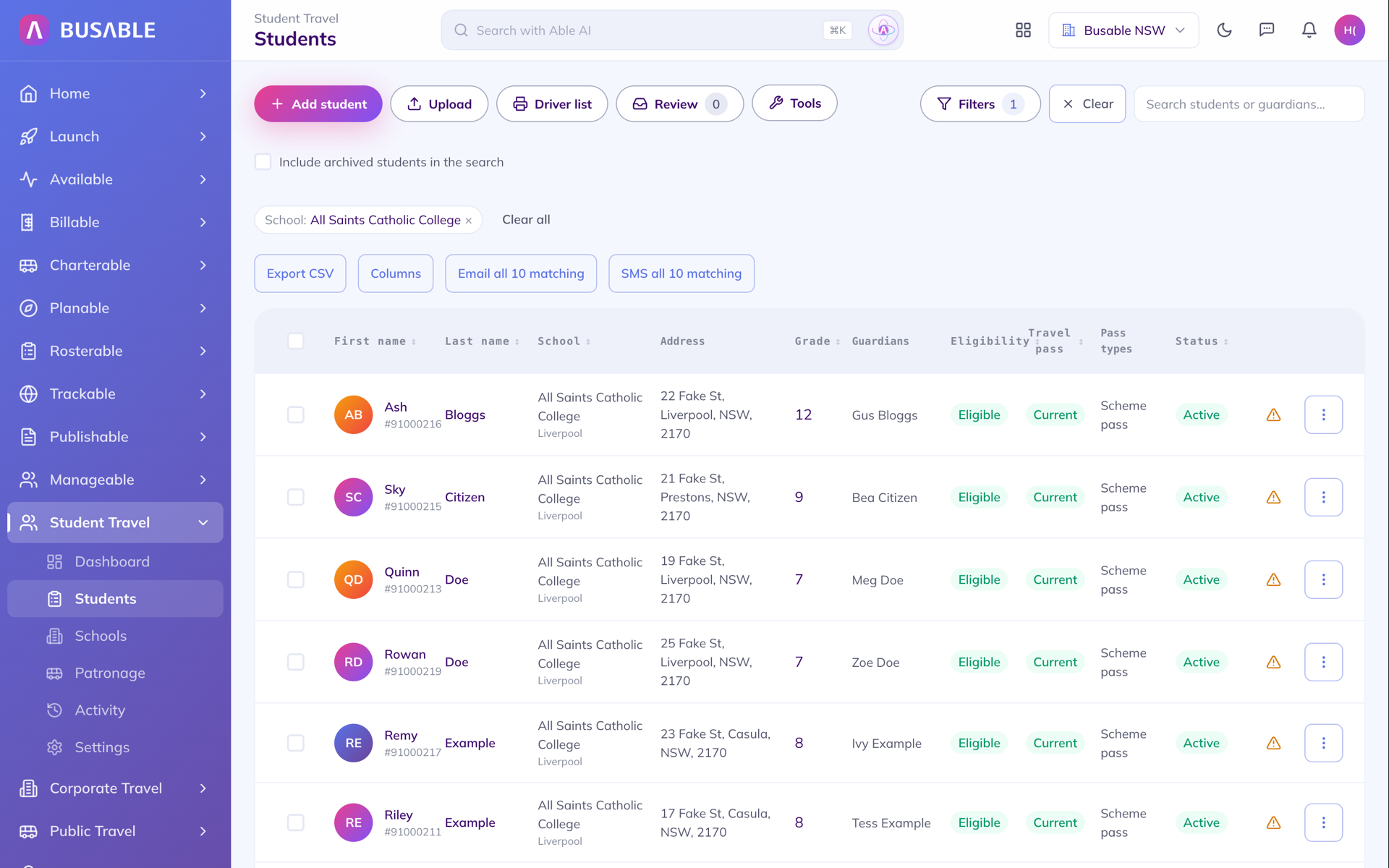Image resolution: width=1389 pixels, height=868 pixels.
Task: Click the Clear all link
Action: 526,220
